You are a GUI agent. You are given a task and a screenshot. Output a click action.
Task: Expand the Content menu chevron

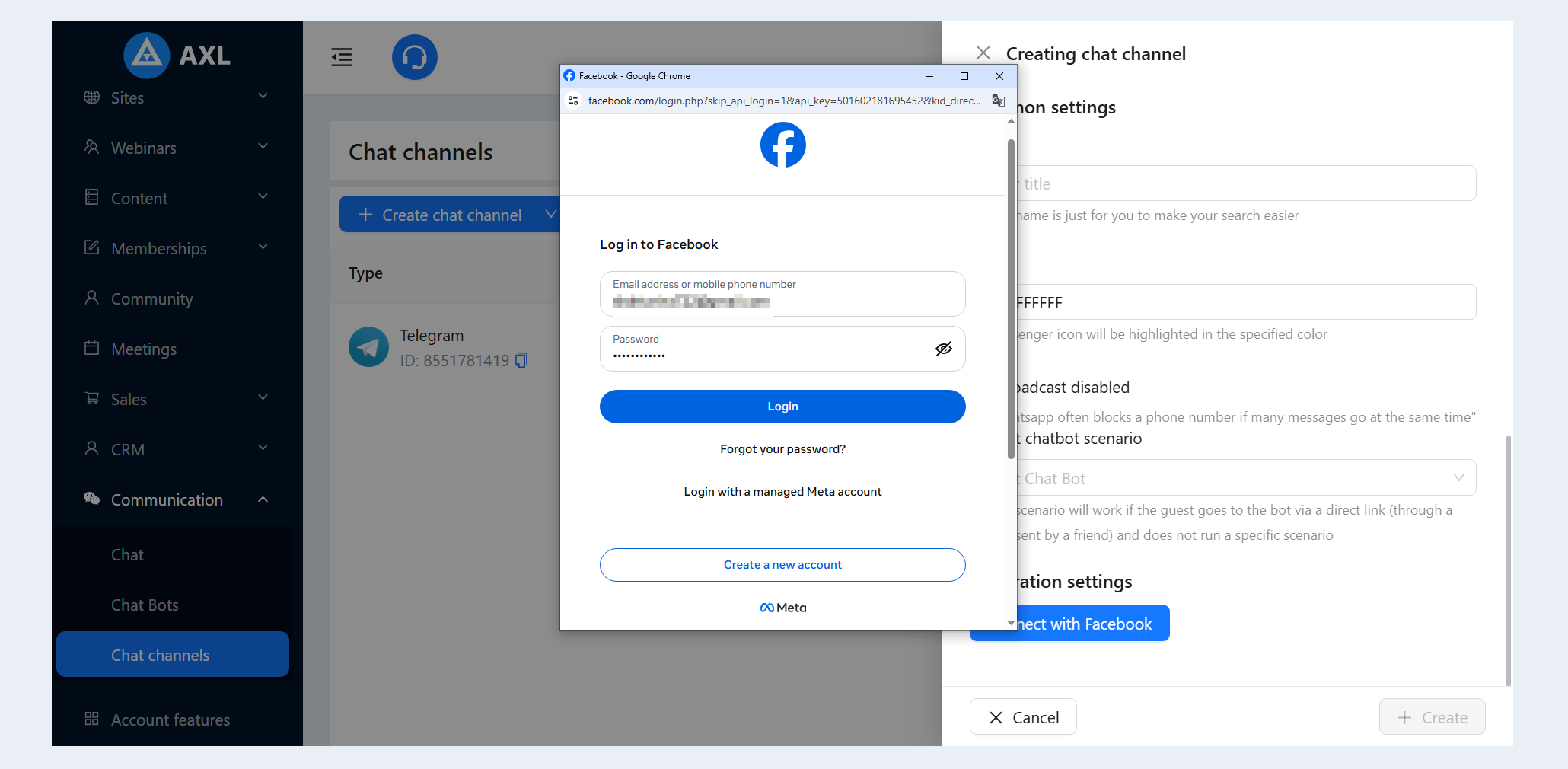click(263, 197)
